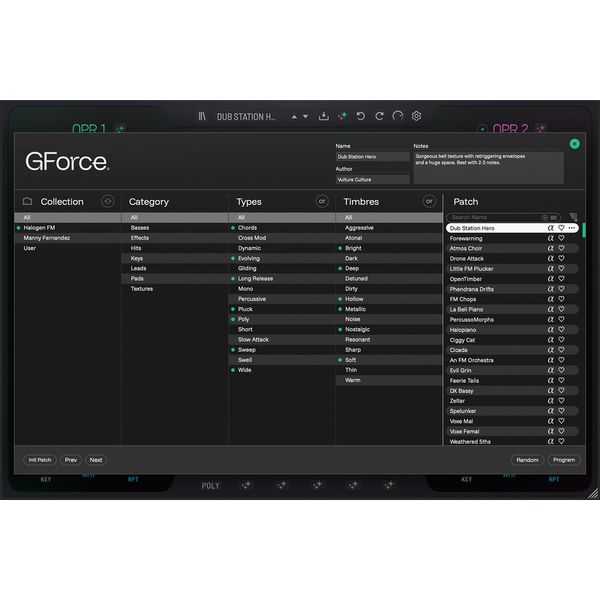
Task: Favorite the Halopiano patch heart
Action: (561, 329)
